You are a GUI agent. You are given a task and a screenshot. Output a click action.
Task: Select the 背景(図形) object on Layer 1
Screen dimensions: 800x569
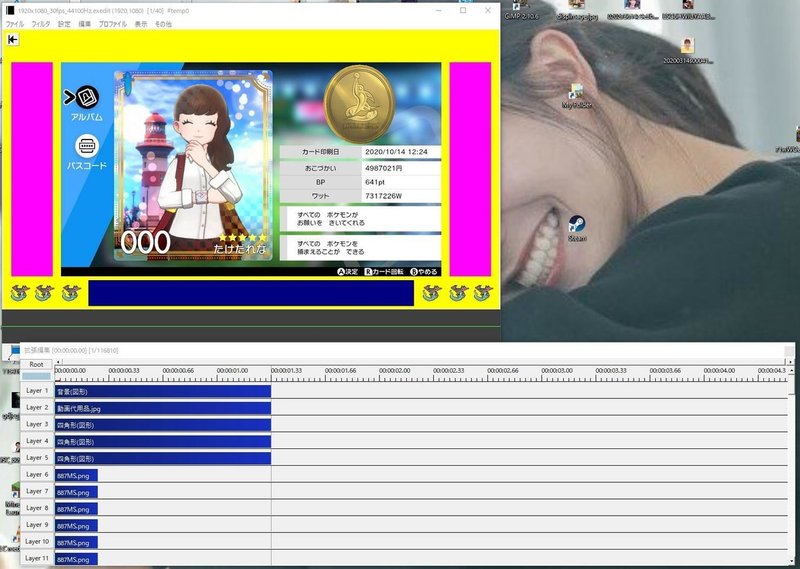(163, 391)
